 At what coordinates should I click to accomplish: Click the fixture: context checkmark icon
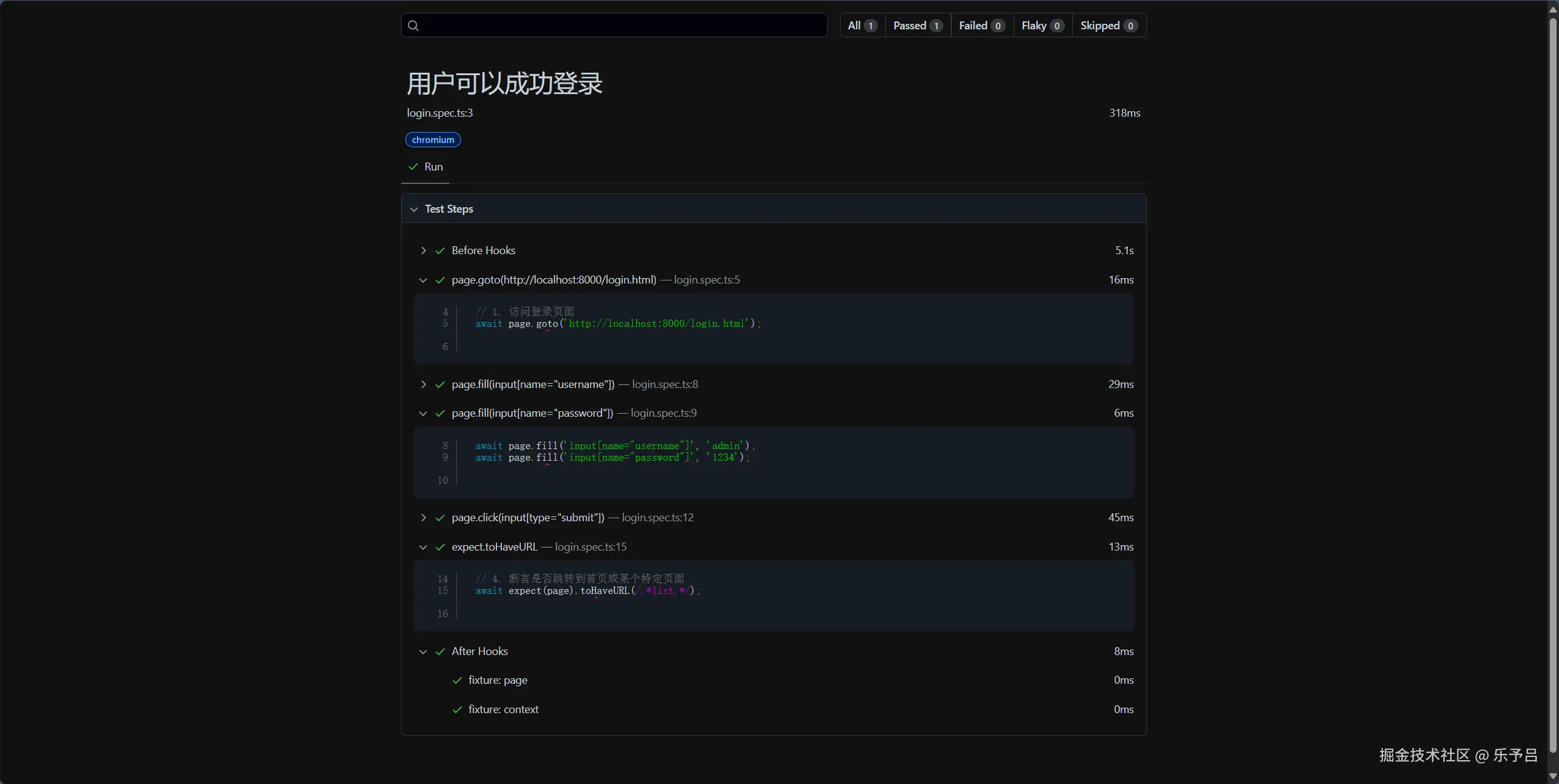click(457, 709)
